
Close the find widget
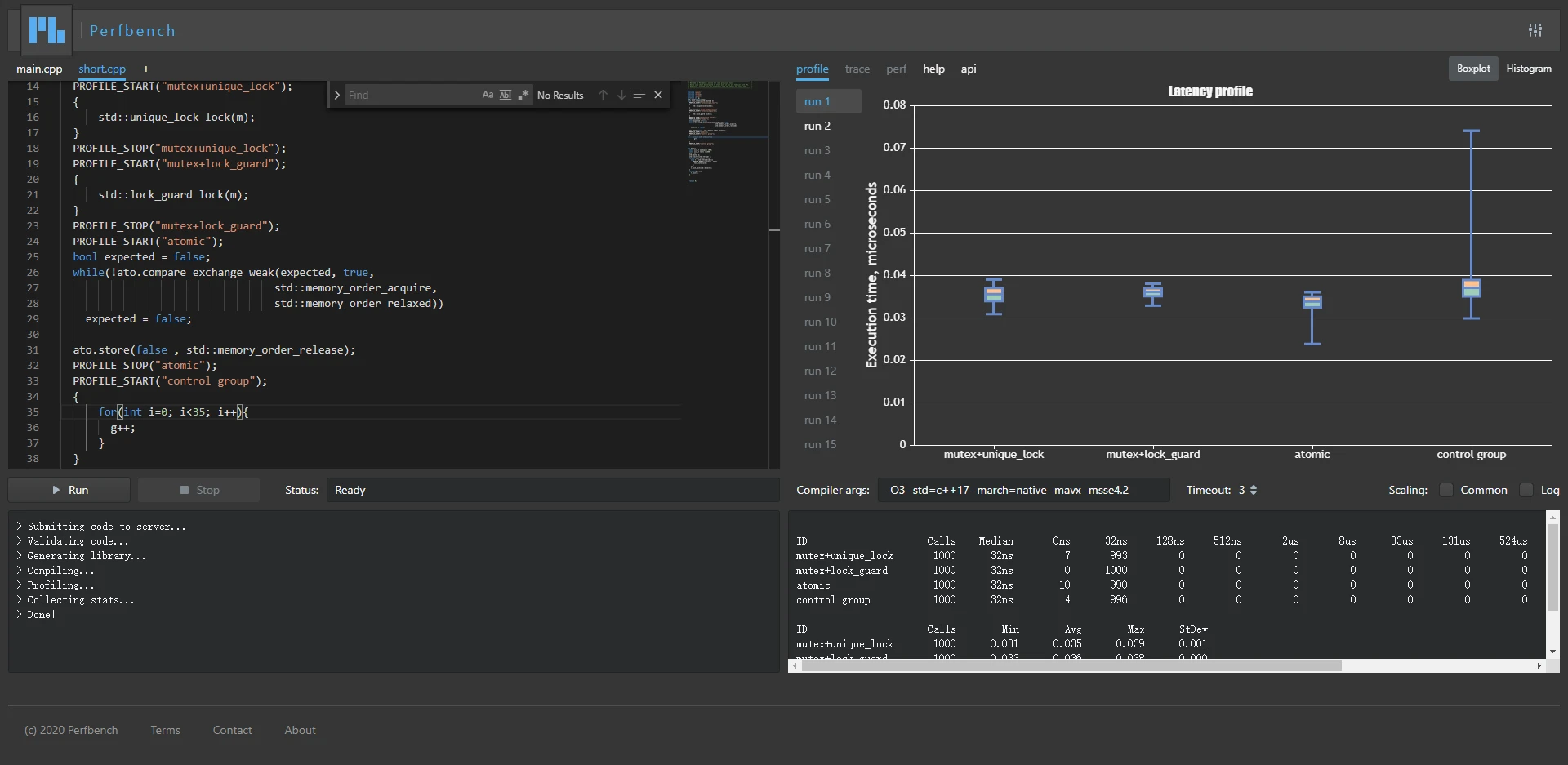click(658, 95)
